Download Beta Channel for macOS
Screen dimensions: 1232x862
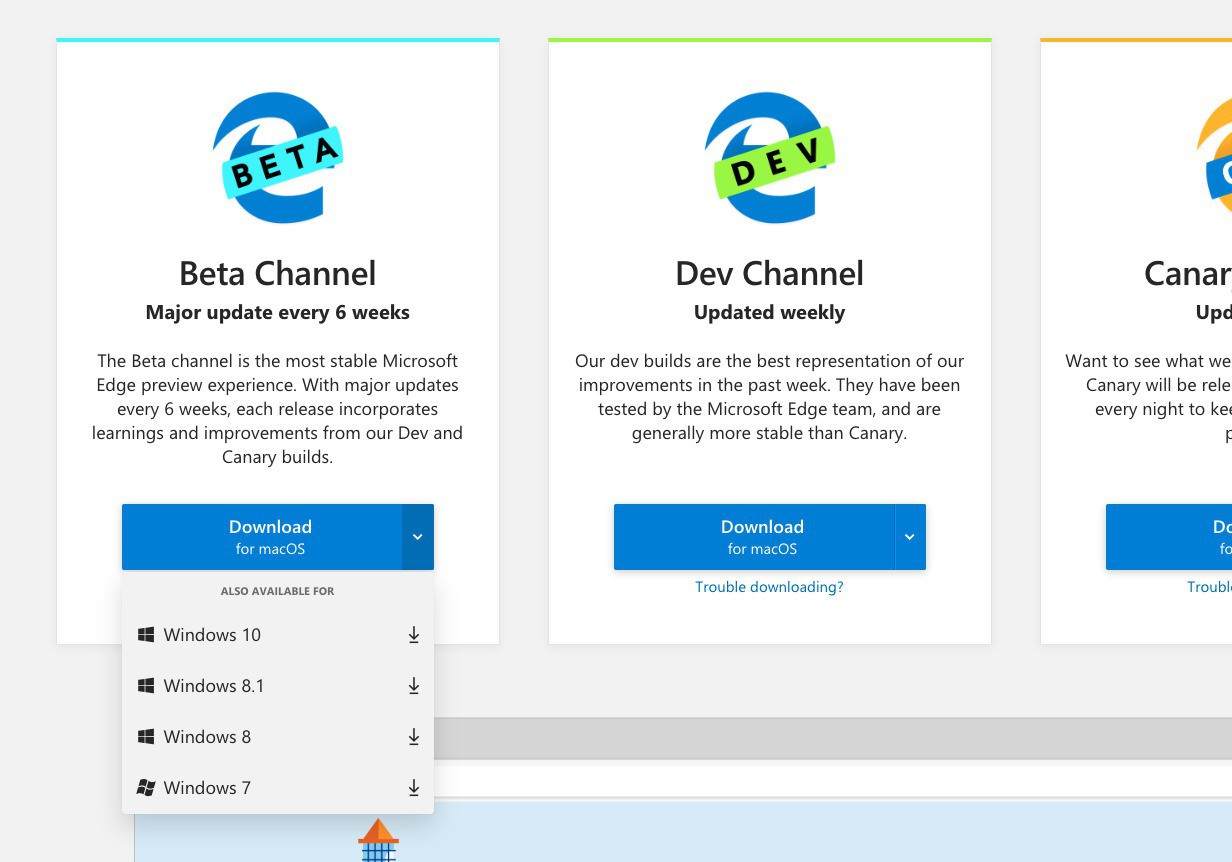(262, 537)
